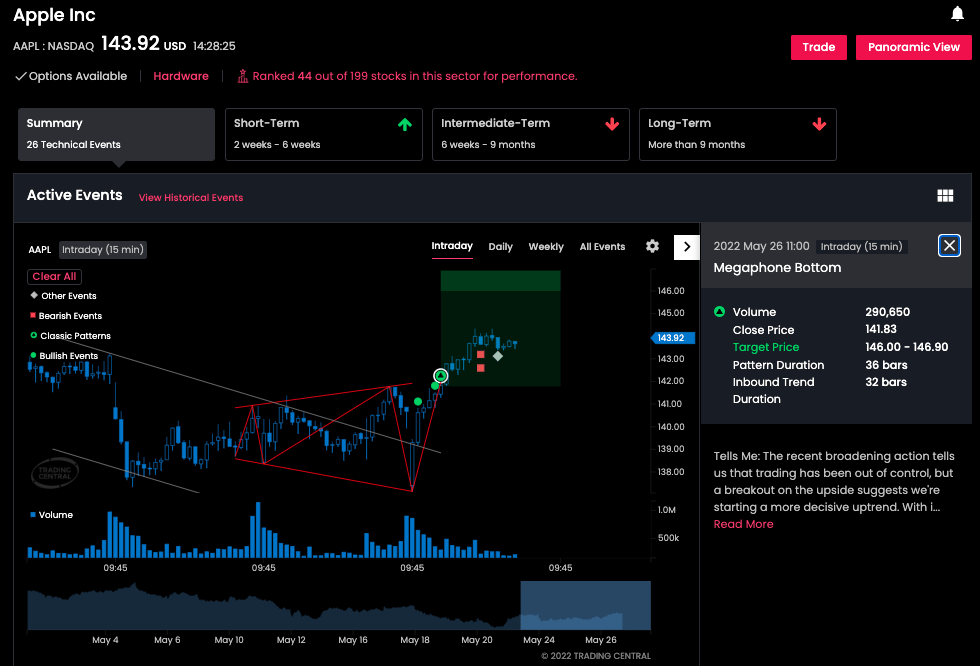Open the Intermediate-Term tab

tap(531, 134)
